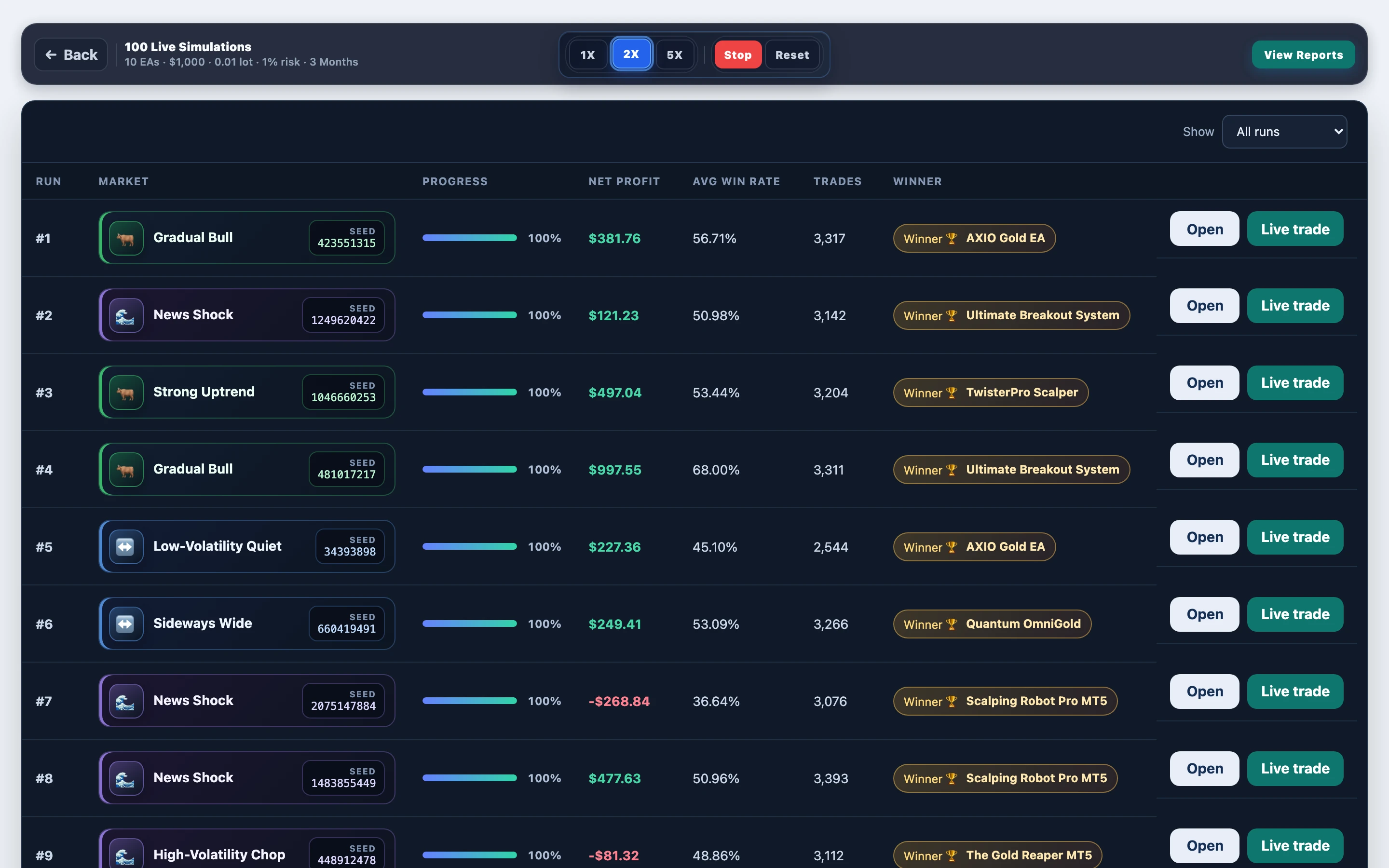This screenshot has height=868, width=1389.
Task: Click the trophy icon next to Quantum OmniGold
Action: pyautogui.click(x=951, y=624)
